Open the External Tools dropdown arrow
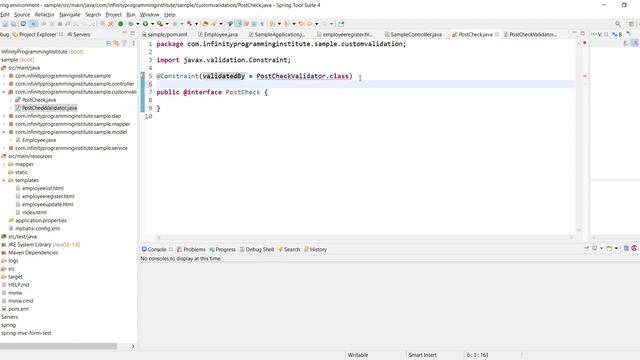Image resolution: width=640 pixels, height=360 pixels. [167, 24]
